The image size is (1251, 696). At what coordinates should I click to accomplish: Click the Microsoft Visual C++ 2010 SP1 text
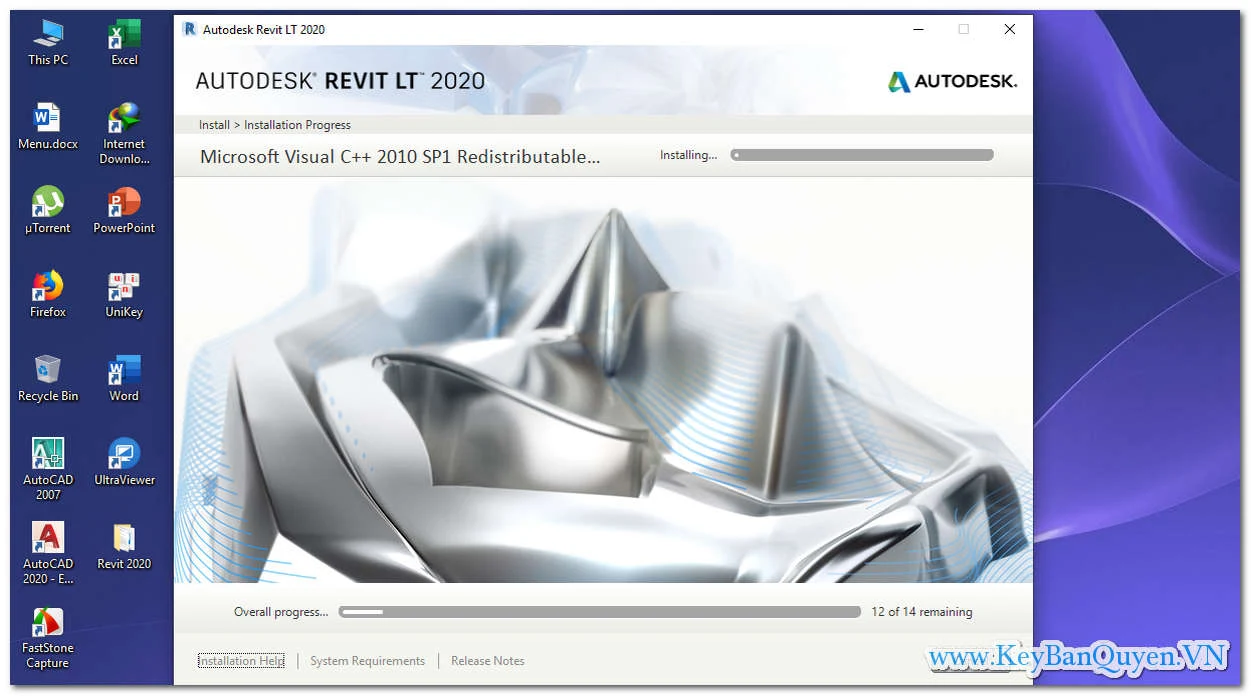400,156
